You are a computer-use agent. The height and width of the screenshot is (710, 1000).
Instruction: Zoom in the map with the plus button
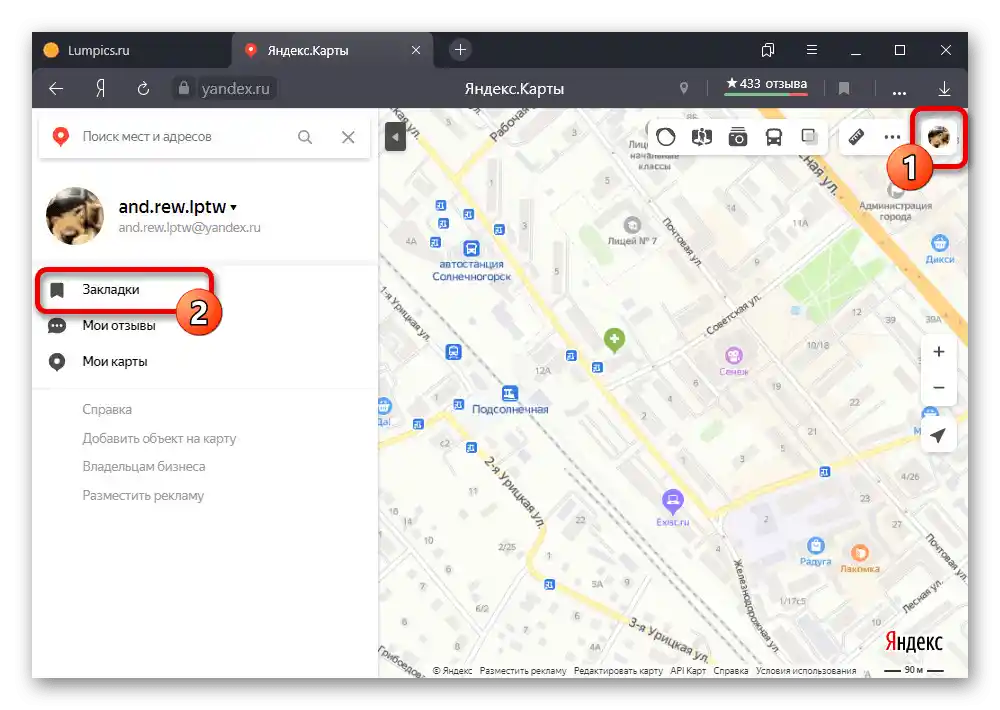938,351
